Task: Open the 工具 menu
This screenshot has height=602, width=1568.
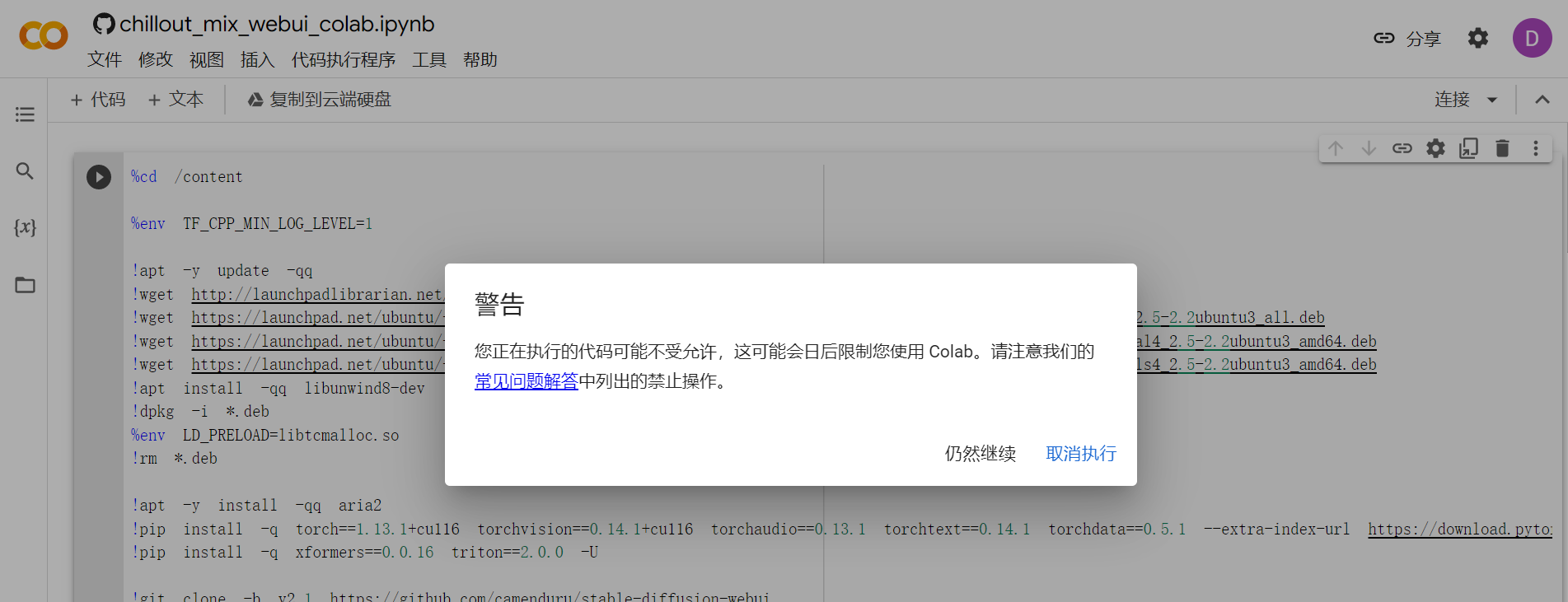Action: pos(429,60)
